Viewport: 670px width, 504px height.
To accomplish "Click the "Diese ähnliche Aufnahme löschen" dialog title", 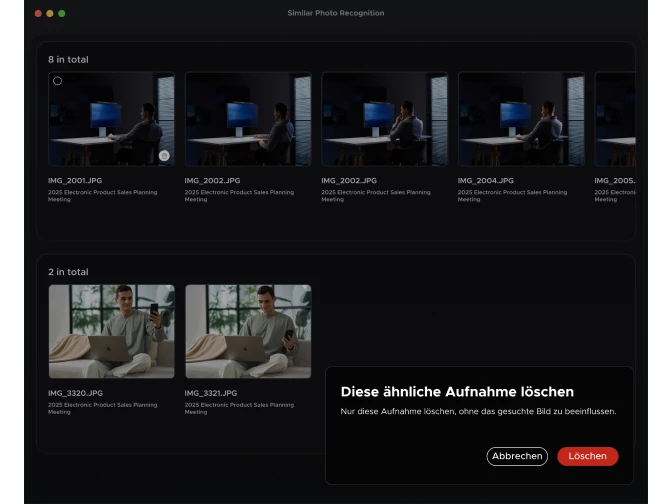I will pos(457,392).
